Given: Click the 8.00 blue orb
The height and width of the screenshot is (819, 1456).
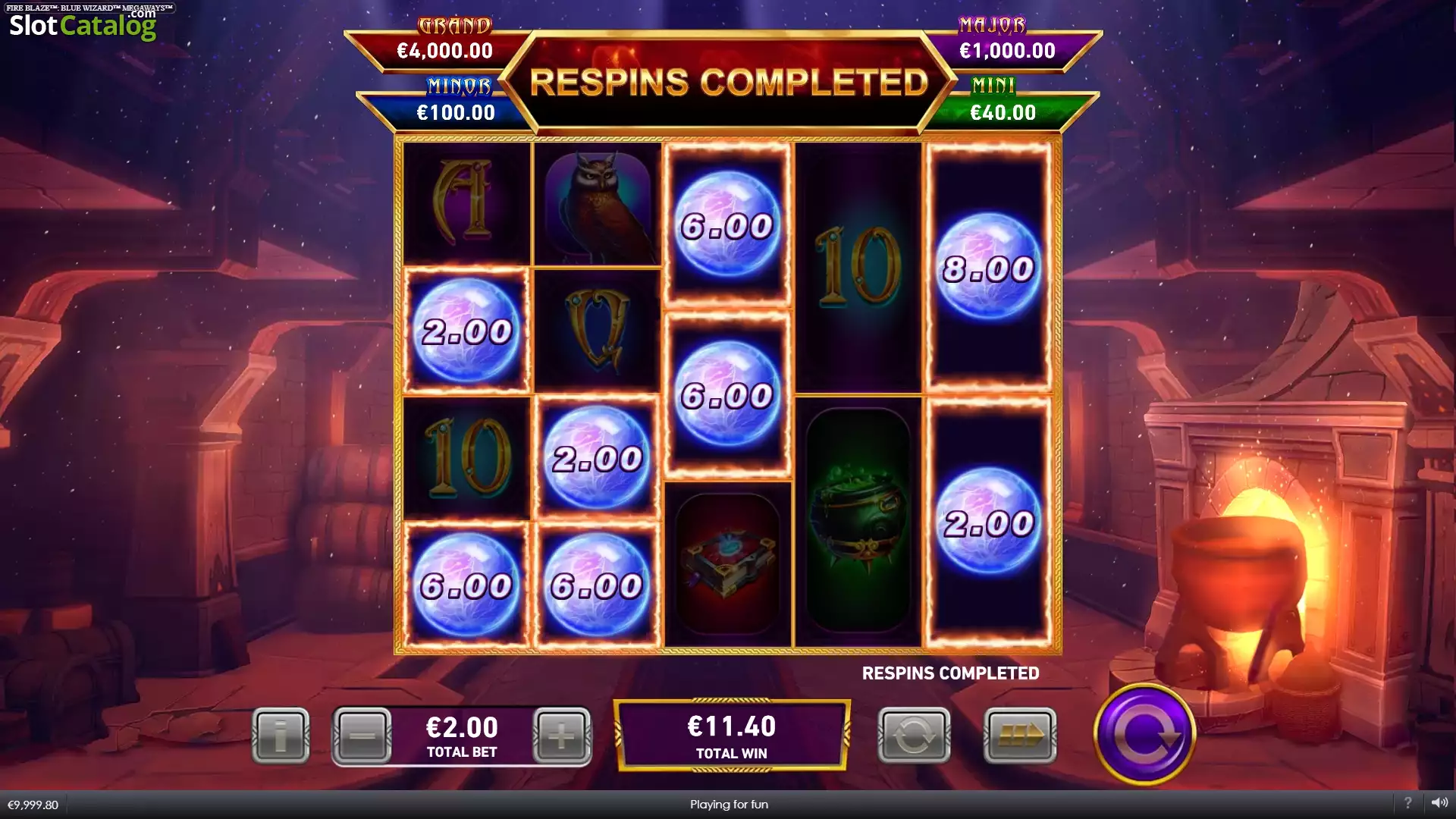Looking at the screenshot, I should point(988,268).
